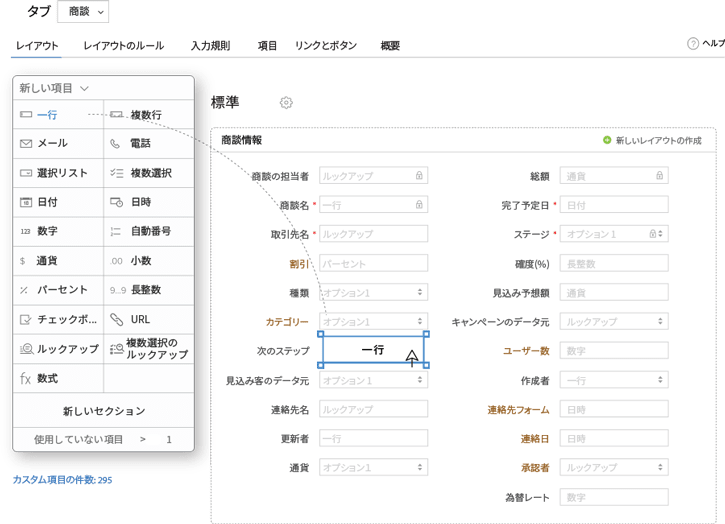
Task: Open the 種類 option dropdown
Action: (373, 293)
